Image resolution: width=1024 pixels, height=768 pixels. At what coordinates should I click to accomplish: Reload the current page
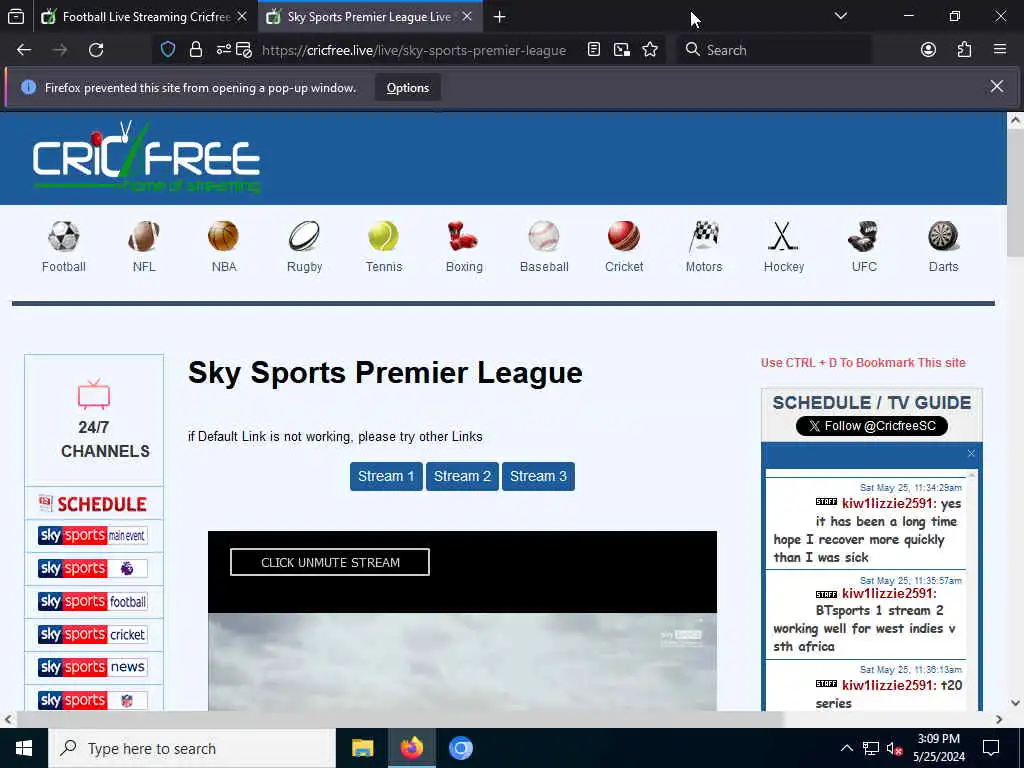[x=96, y=50]
